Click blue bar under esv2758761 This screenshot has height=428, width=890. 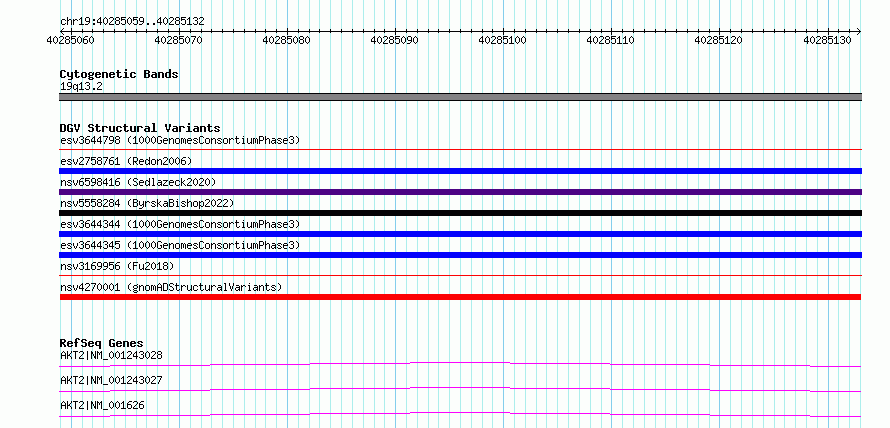[x=460, y=171]
